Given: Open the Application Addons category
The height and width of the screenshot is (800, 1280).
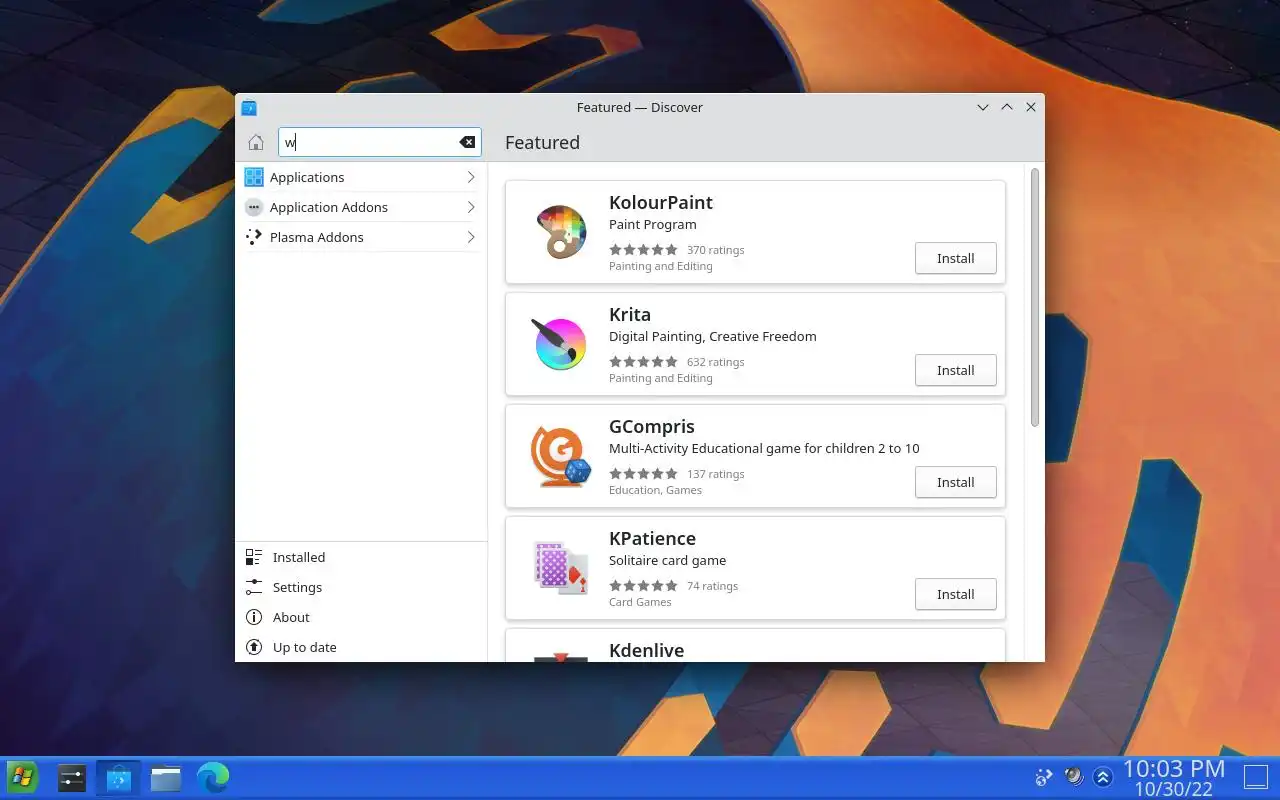Looking at the screenshot, I should coord(361,207).
